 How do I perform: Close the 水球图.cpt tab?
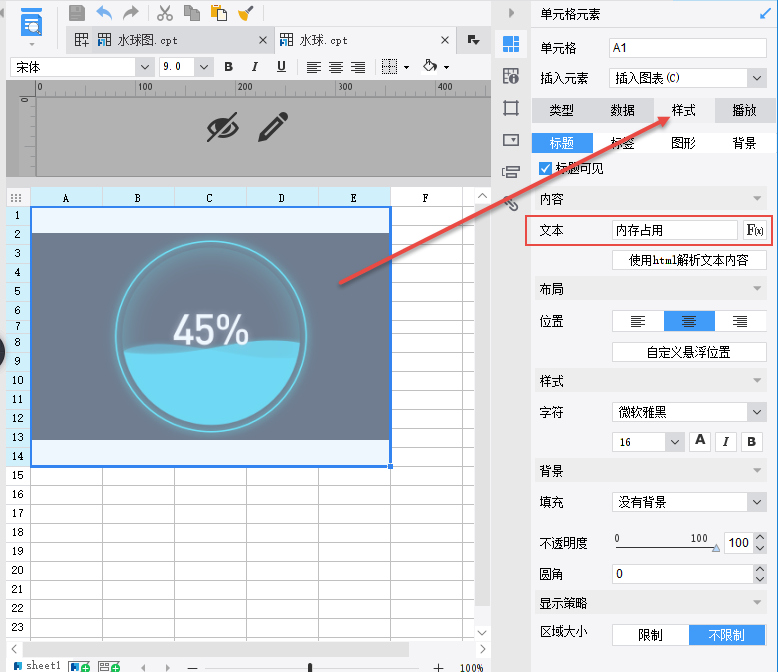(x=263, y=40)
